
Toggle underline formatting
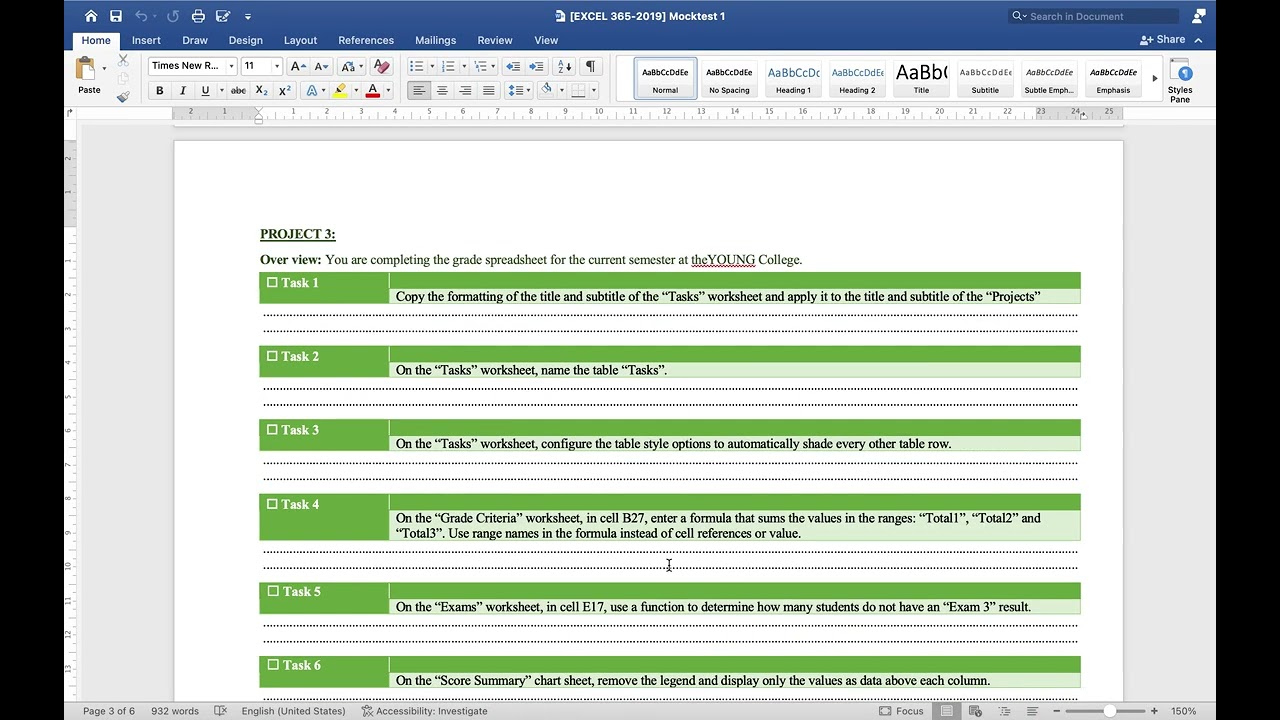pos(205,91)
